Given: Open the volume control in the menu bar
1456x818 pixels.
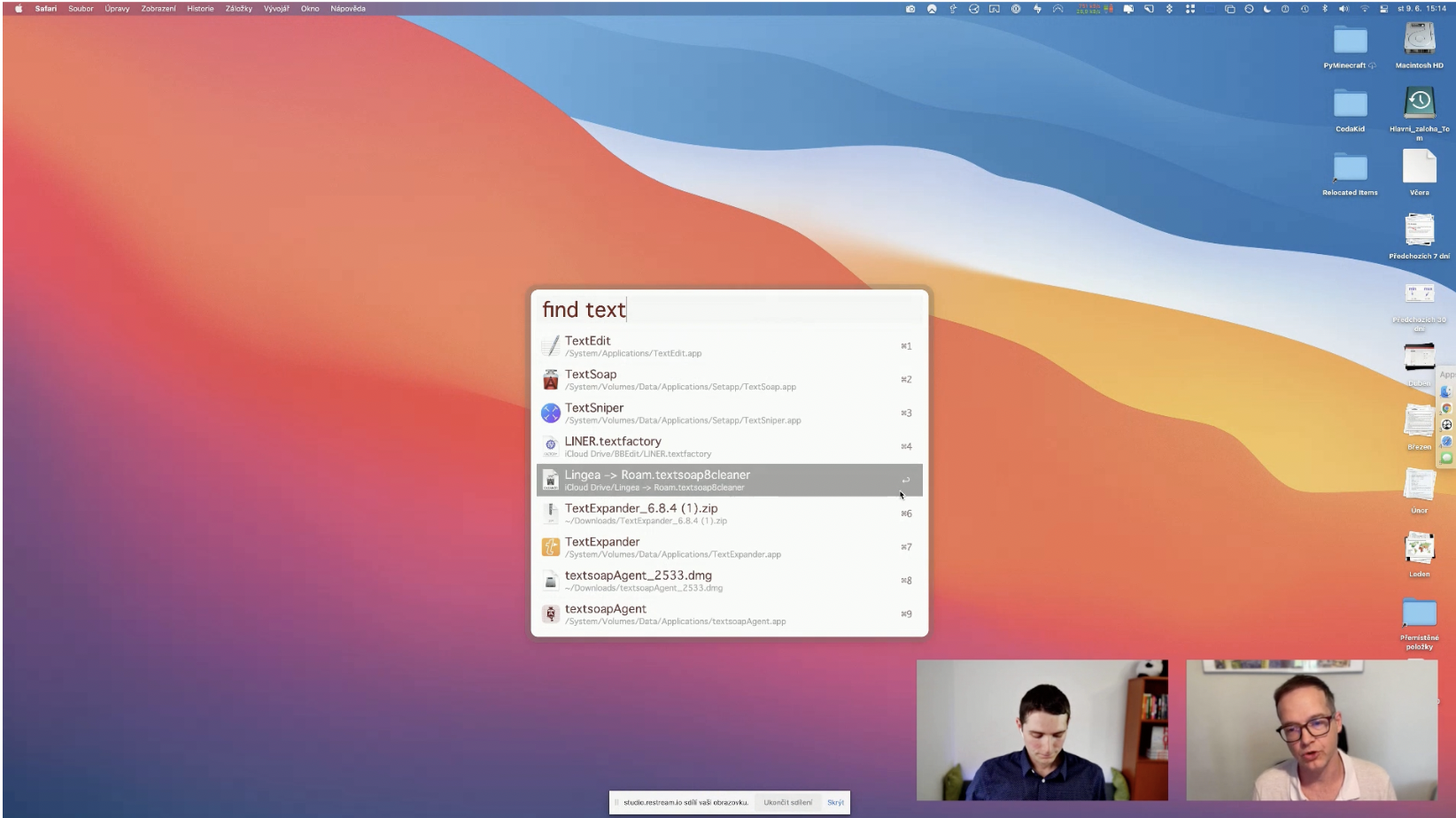Looking at the screenshot, I should 1344,9.
